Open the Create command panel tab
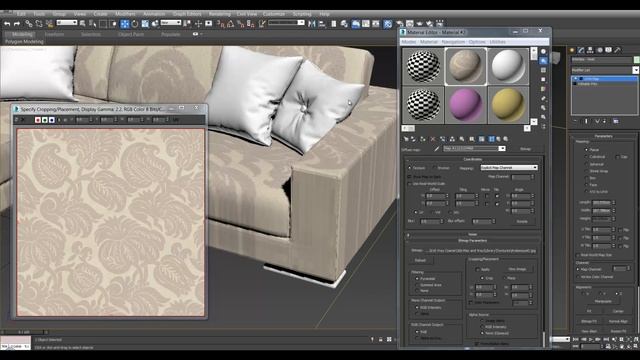Screen dimensions: 640x360 572,50
